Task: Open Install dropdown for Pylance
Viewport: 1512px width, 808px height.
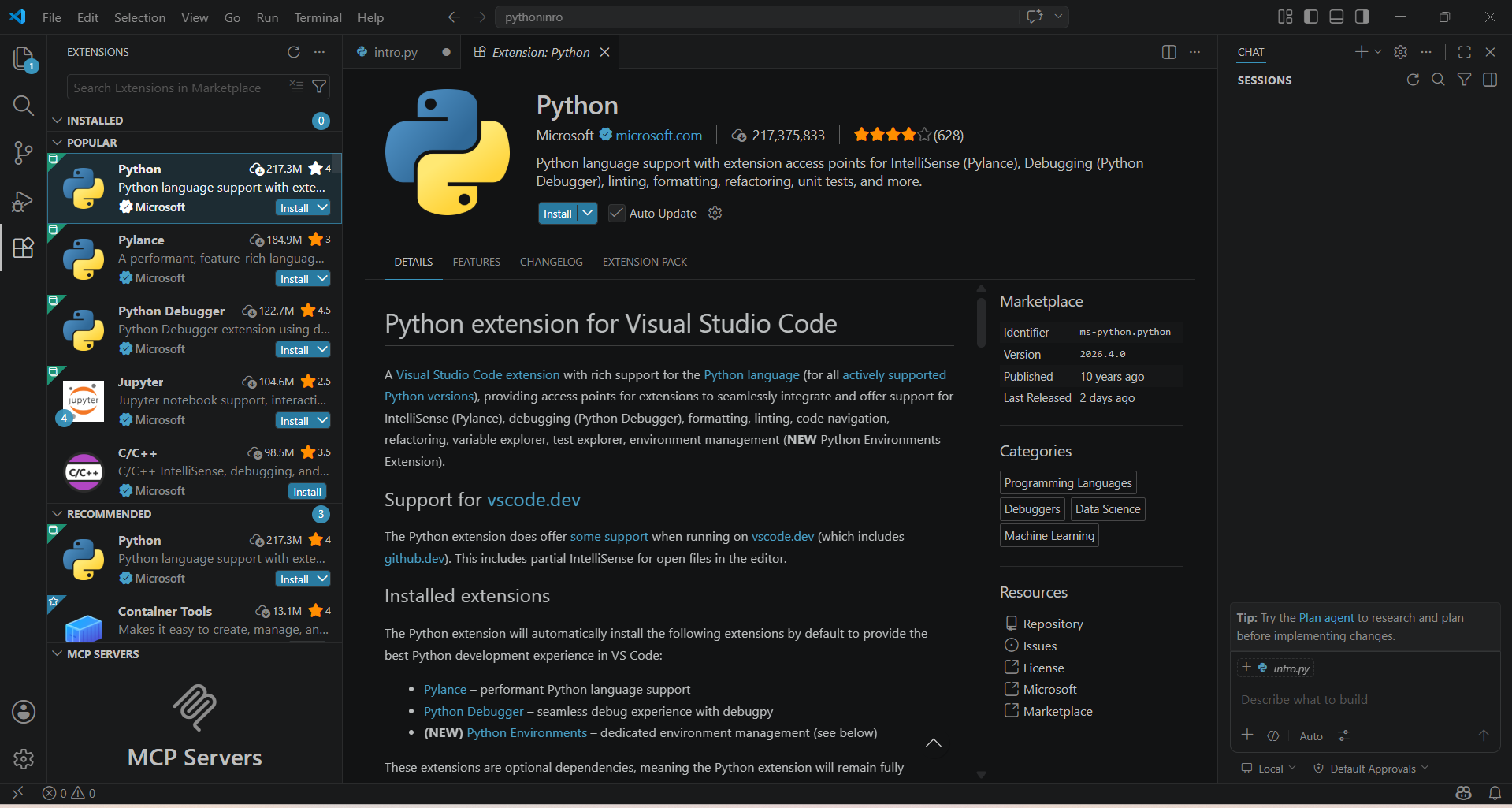Action: pyautogui.click(x=322, y=278)
